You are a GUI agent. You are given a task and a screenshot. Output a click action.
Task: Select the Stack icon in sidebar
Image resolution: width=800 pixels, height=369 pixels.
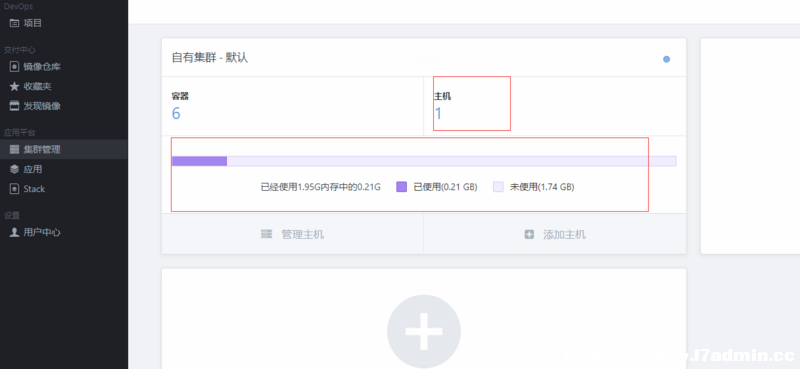(14, 189)
